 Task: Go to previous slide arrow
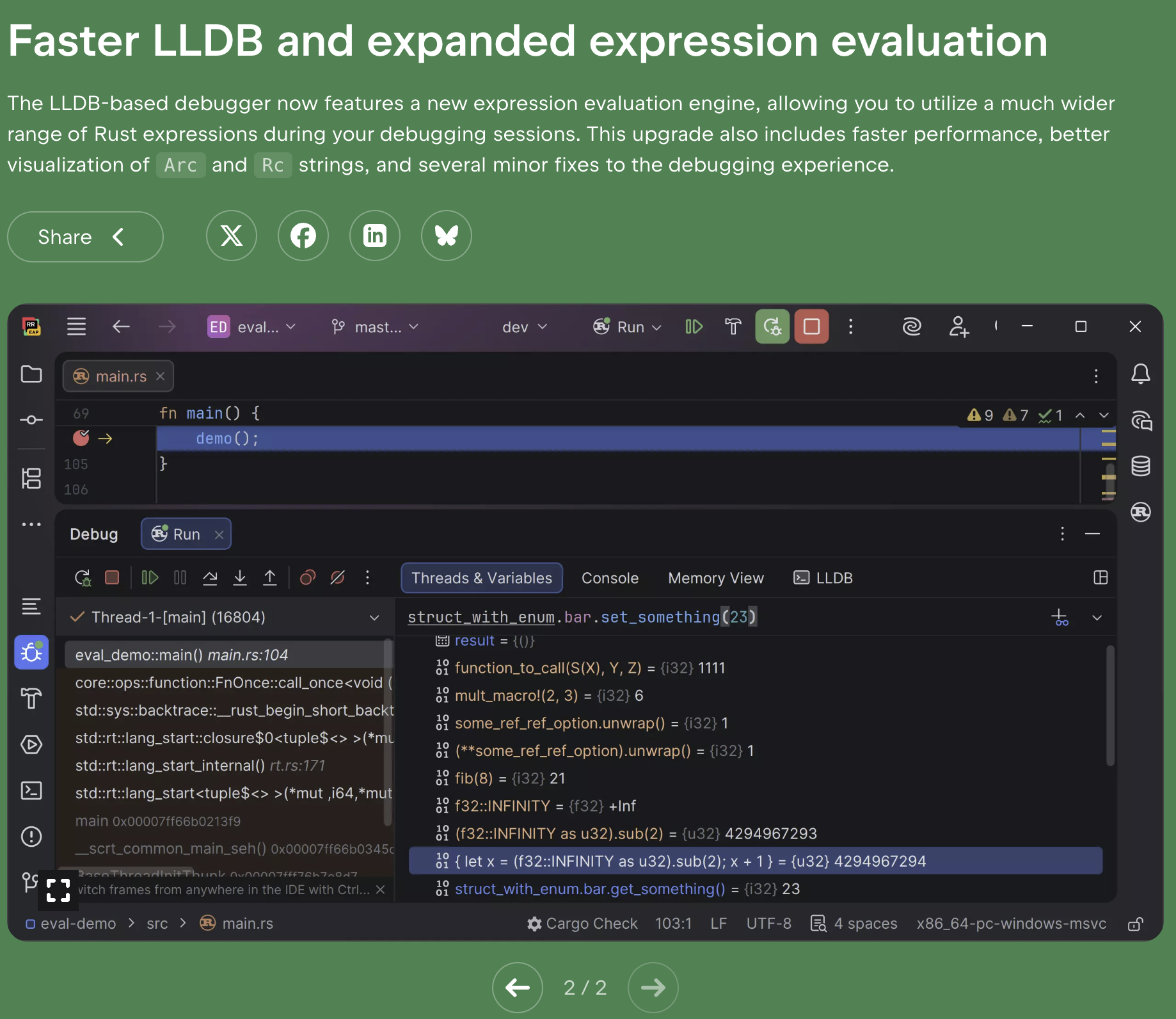[517, 988]
